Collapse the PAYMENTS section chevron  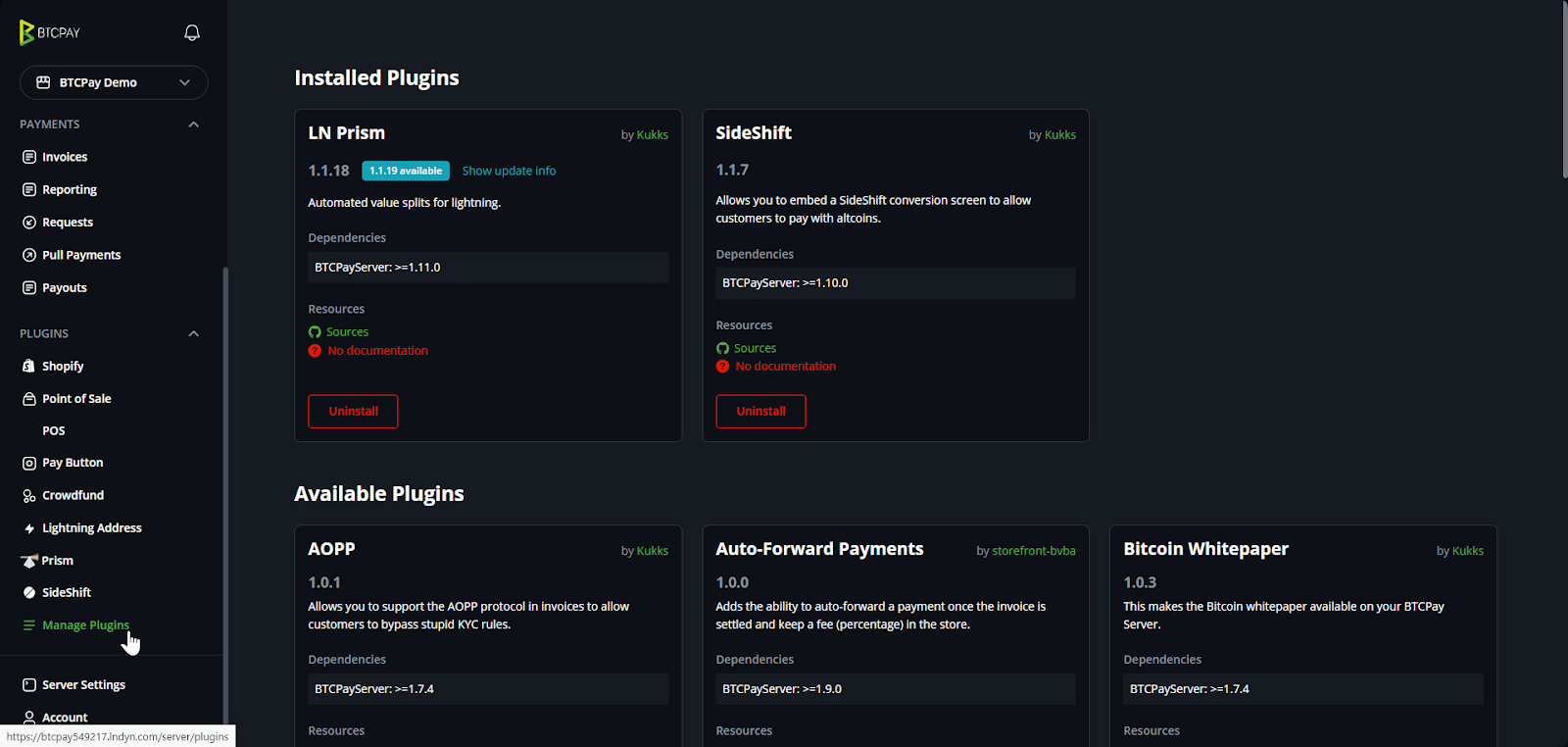(x=193, y=124)
